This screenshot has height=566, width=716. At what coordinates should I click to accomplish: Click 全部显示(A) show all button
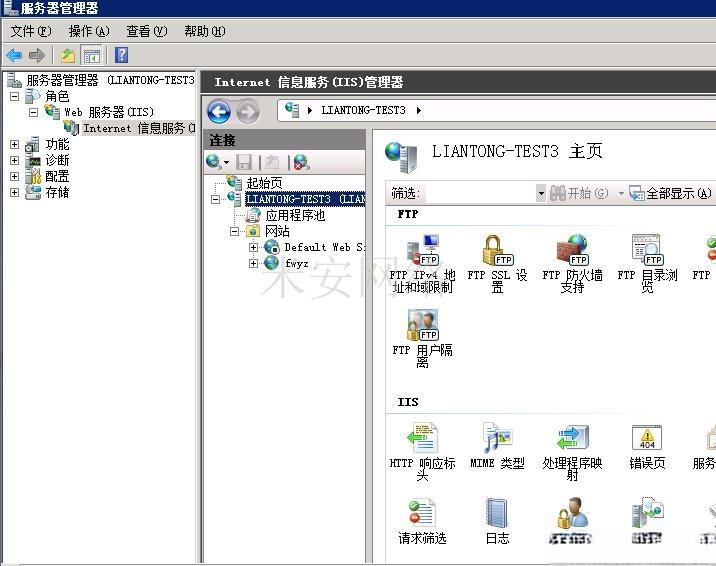coord(670,193)
